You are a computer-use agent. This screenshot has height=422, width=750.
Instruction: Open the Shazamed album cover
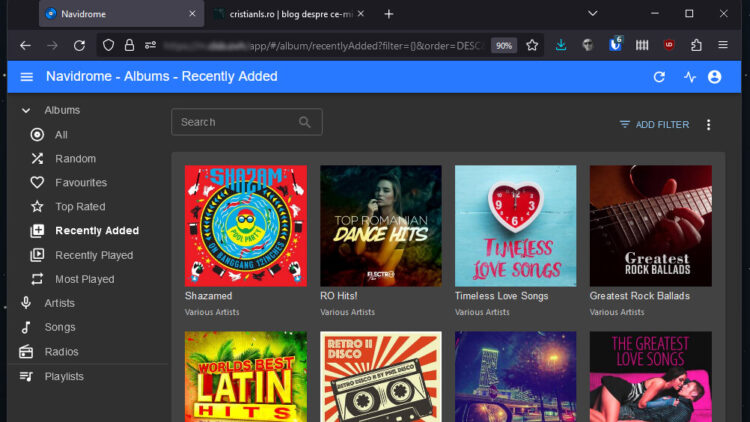(245, 226)
